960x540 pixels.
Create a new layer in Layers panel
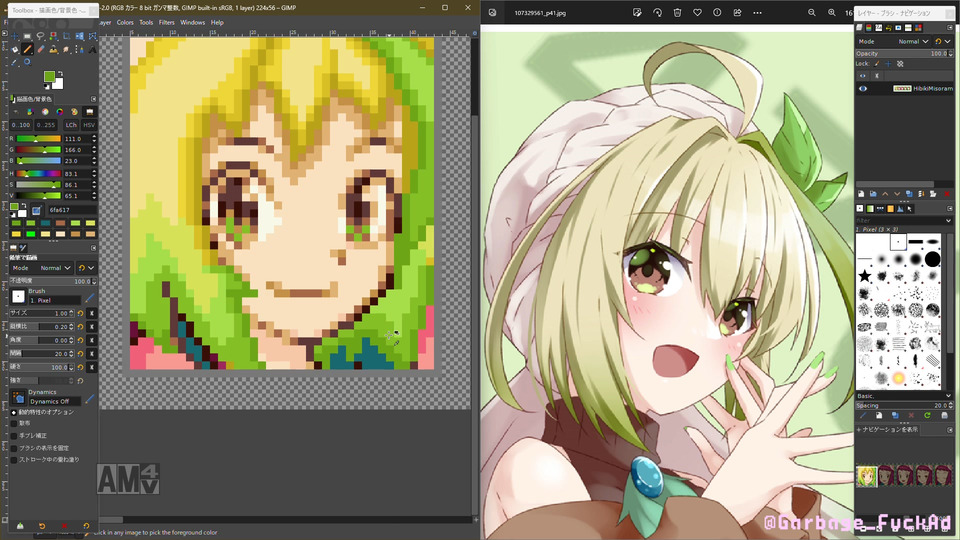point(861,194)
